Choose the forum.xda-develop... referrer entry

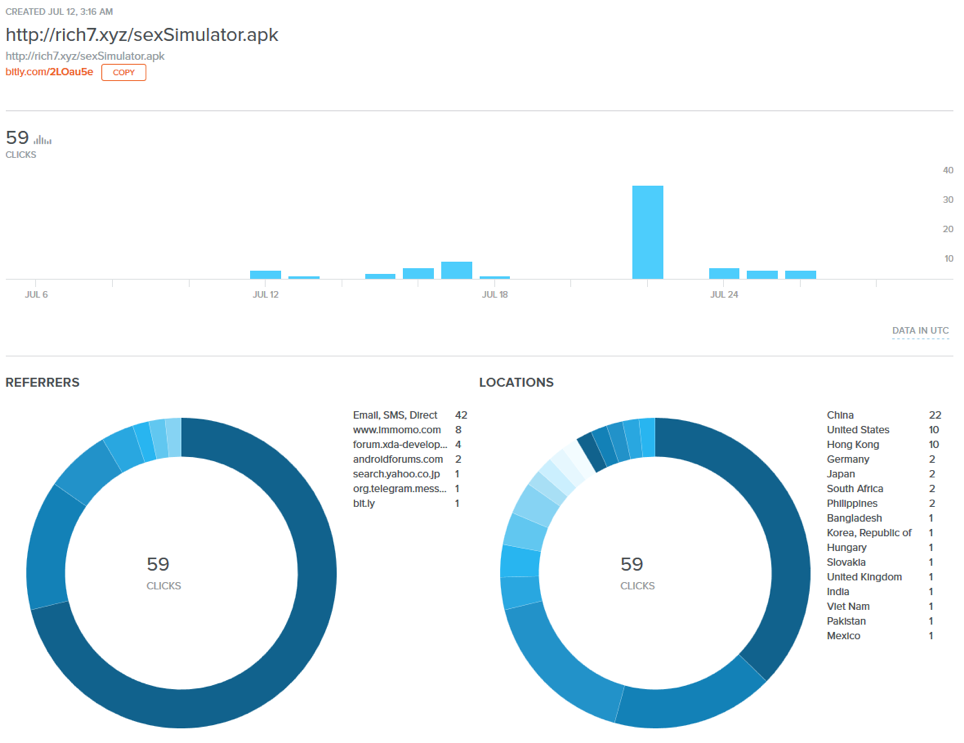(400, 444)
